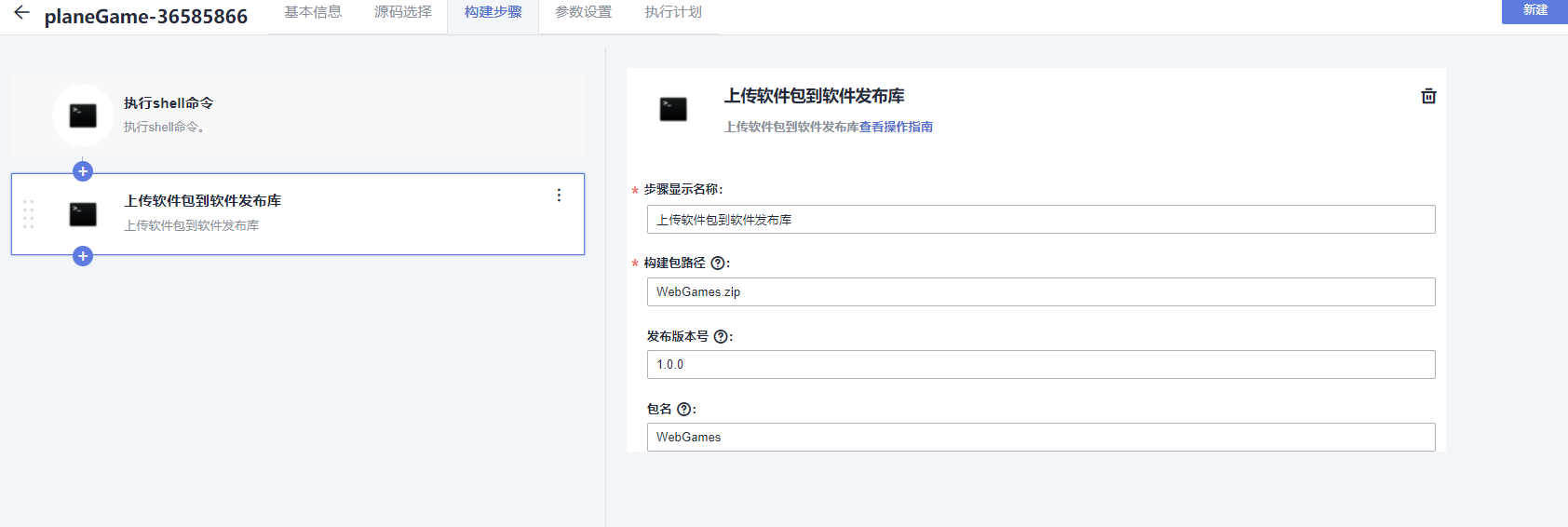Click the 发布版本号 field showing 1.0.0
The image size is (1568, 527).
[x=1040, y=365]
